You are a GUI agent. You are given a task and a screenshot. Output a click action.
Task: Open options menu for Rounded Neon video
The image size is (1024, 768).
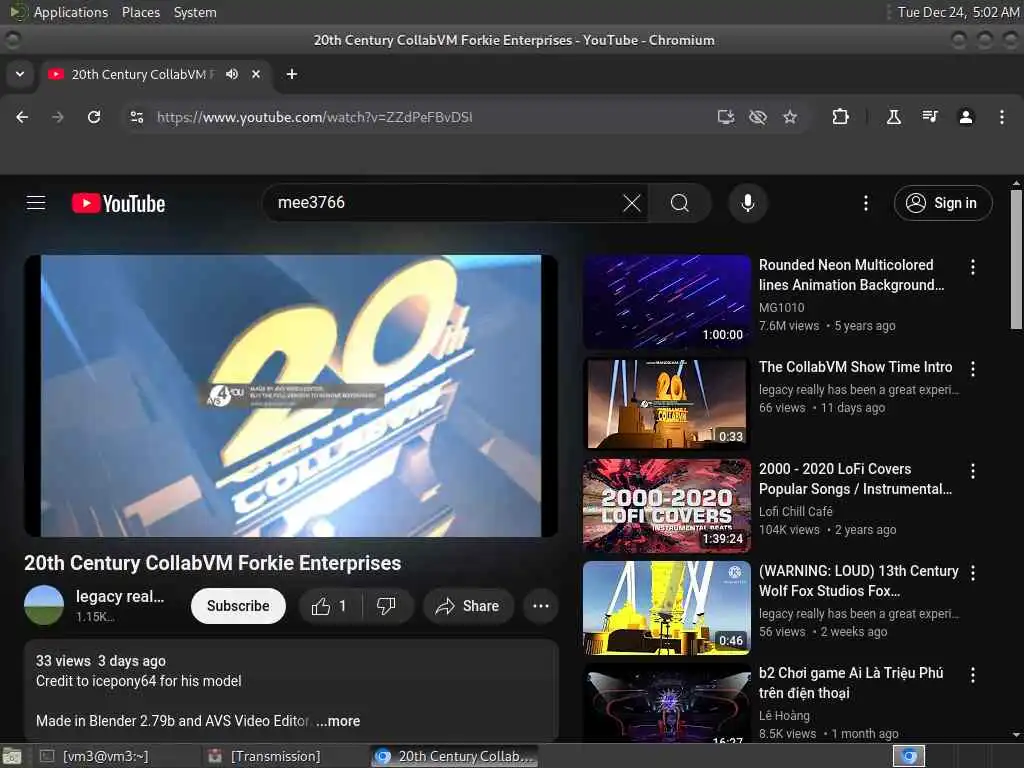click(973, 266)
